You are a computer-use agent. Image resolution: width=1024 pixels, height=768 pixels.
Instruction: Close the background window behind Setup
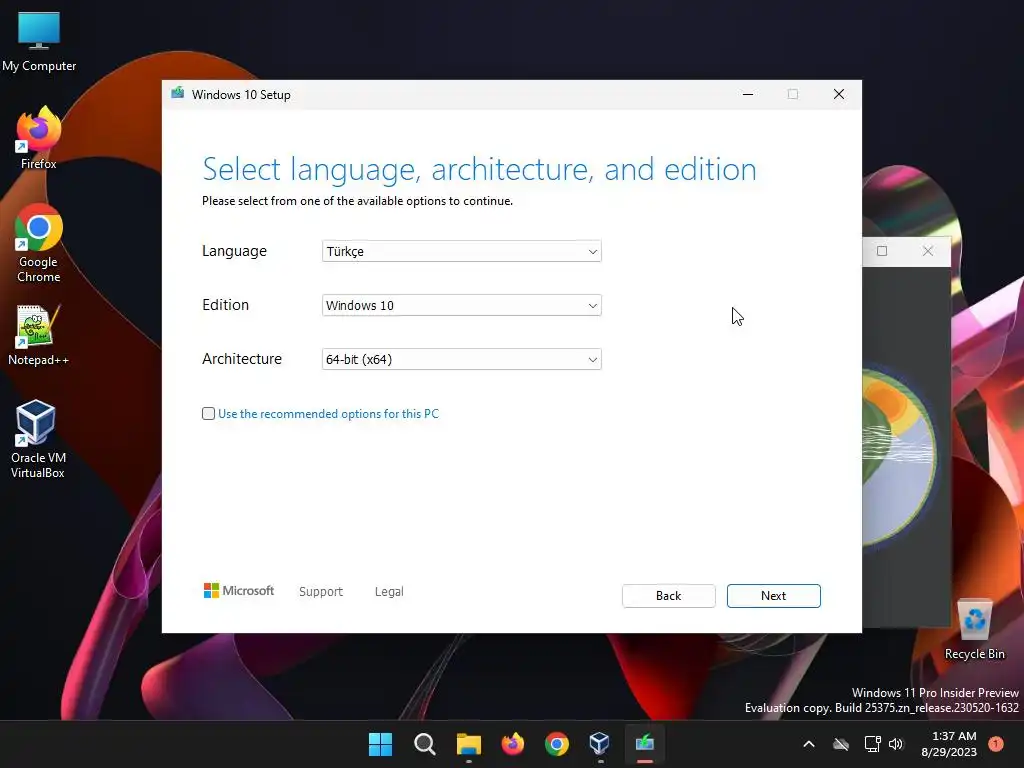click(927, 251)
